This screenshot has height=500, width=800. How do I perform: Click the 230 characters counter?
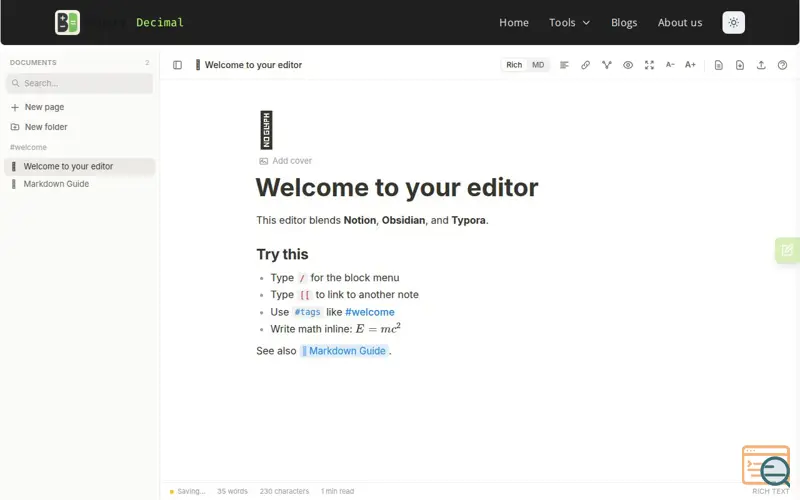284,491
